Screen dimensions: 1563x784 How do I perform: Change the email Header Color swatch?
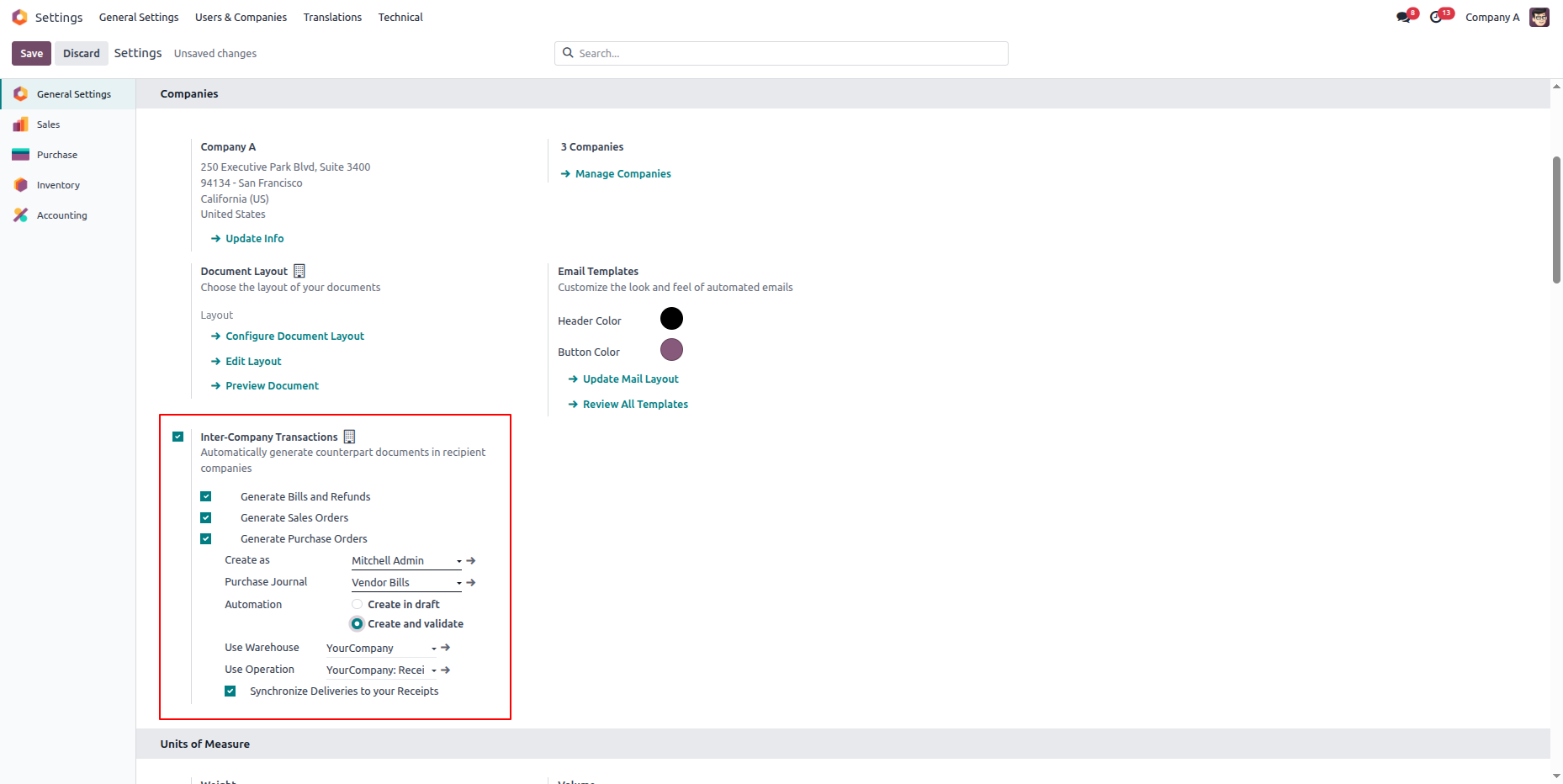click(x=671, y=318)
